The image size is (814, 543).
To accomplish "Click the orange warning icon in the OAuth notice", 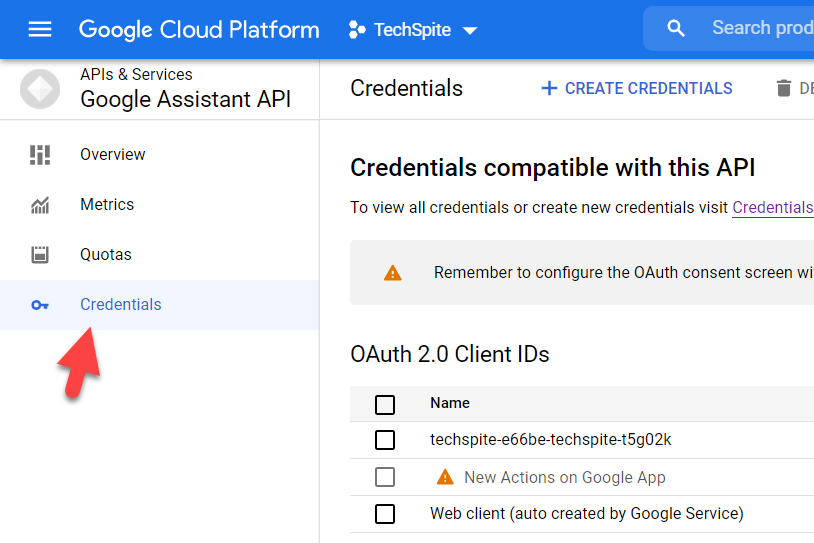I will [x=393, y=273].
